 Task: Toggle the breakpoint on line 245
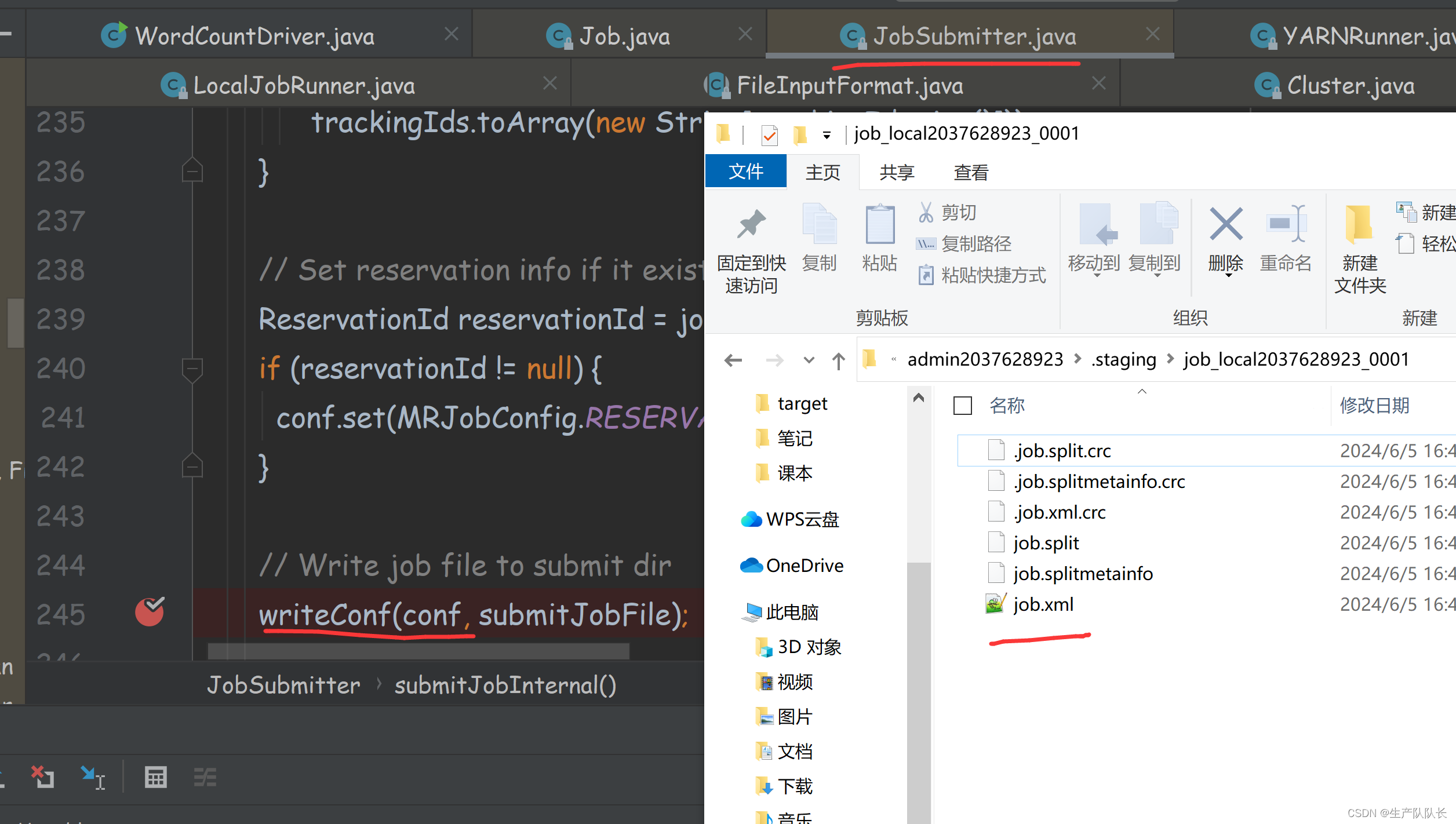pyautogui.click(x=150, y=612)
